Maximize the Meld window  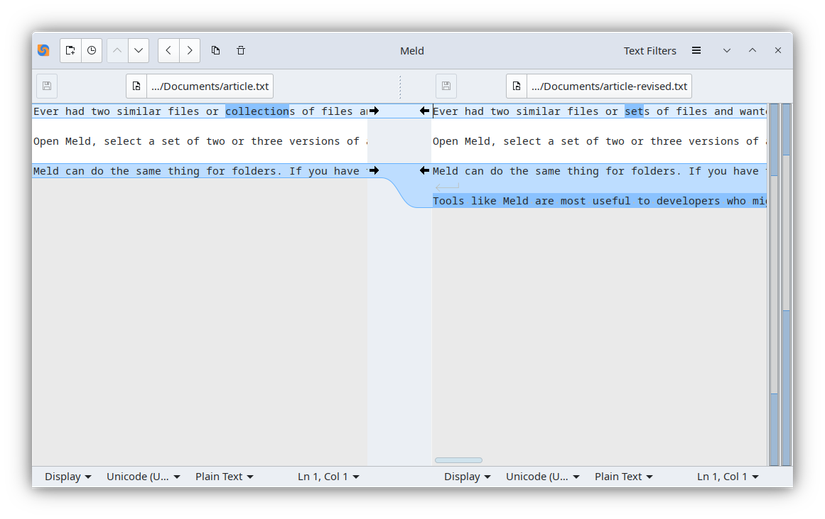click(x=752, y=51)
